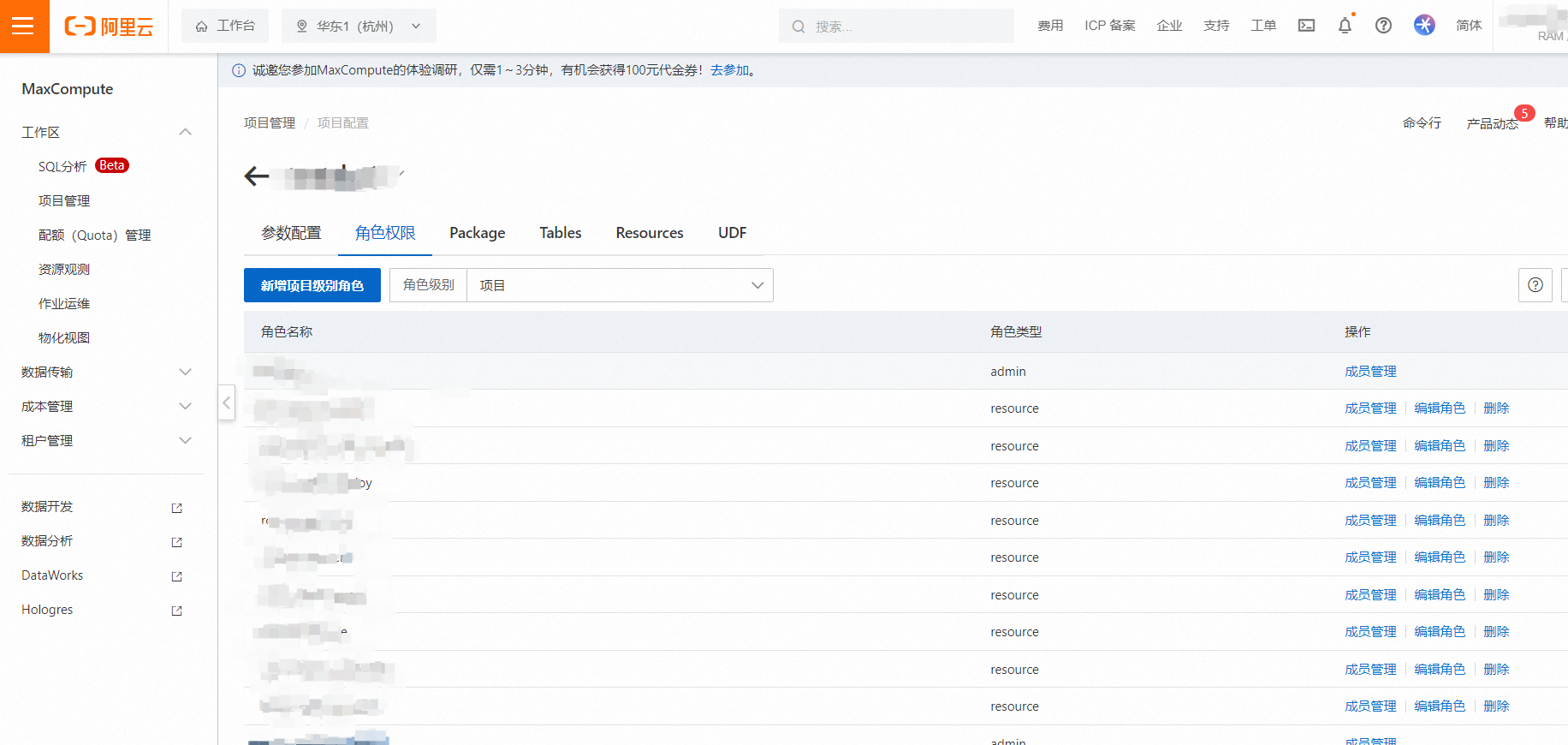Open 工单 in top menu
Viewport: 1568px width, 745px height.
tap(1263, 26)
